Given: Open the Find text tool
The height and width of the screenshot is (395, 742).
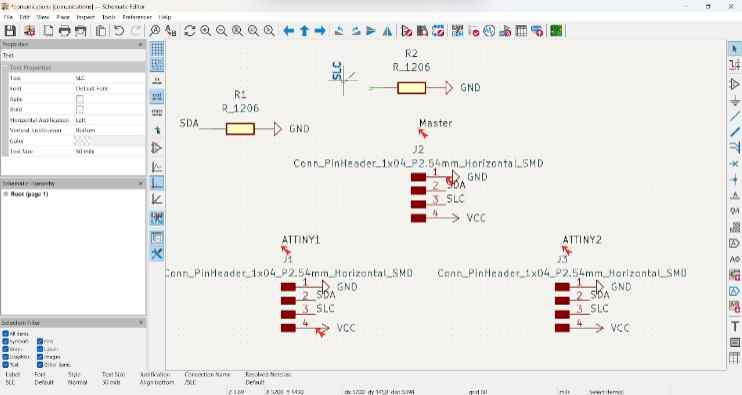Looking at the screenshot, I should [155, 31].
